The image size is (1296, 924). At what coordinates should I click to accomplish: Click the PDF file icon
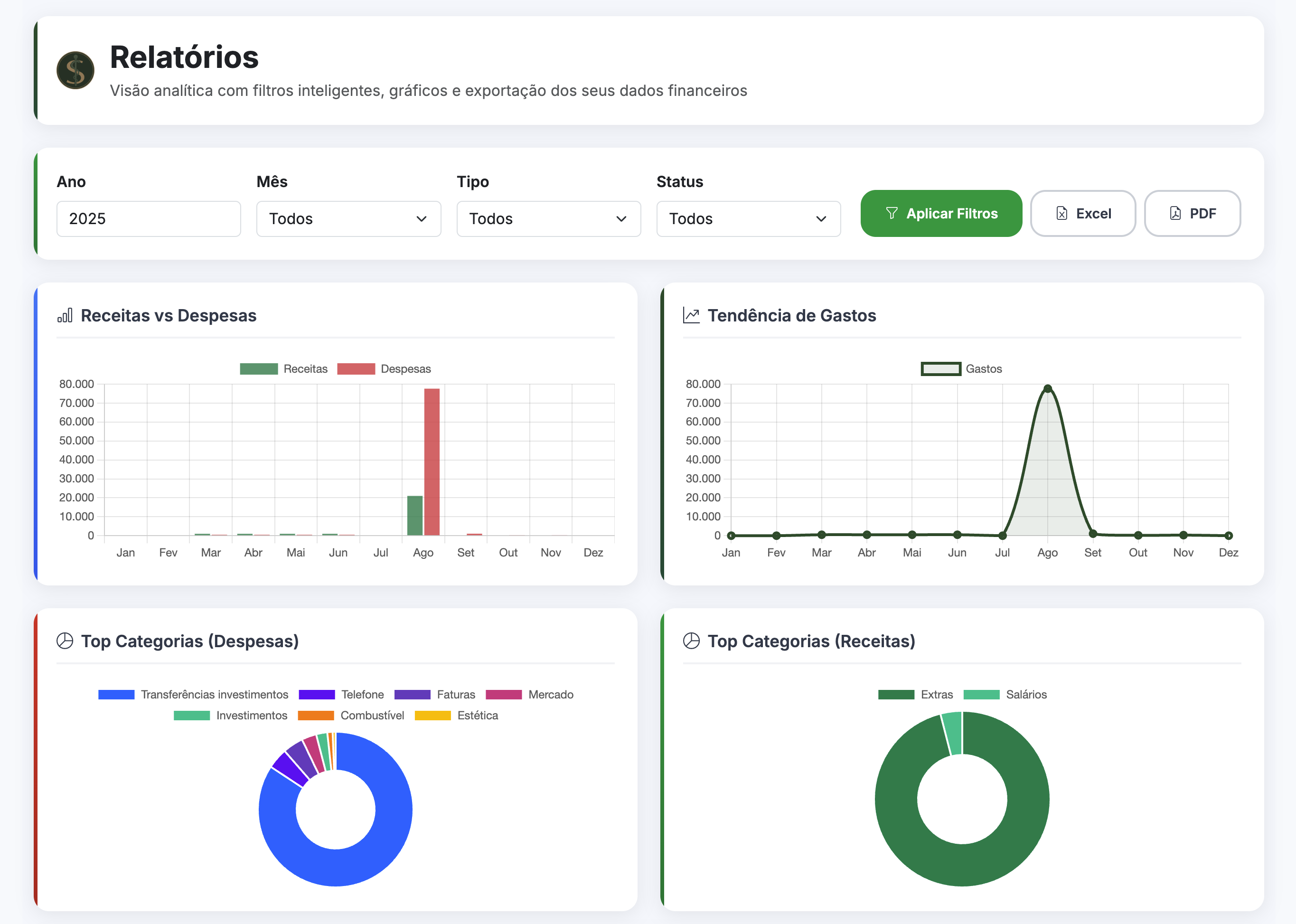(1175, 213)
